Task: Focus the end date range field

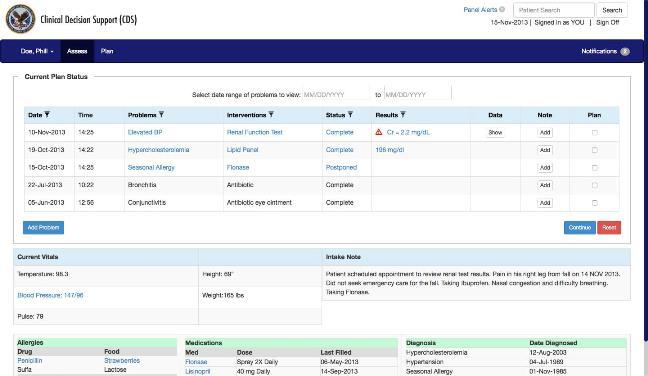Action: [417, 95]
